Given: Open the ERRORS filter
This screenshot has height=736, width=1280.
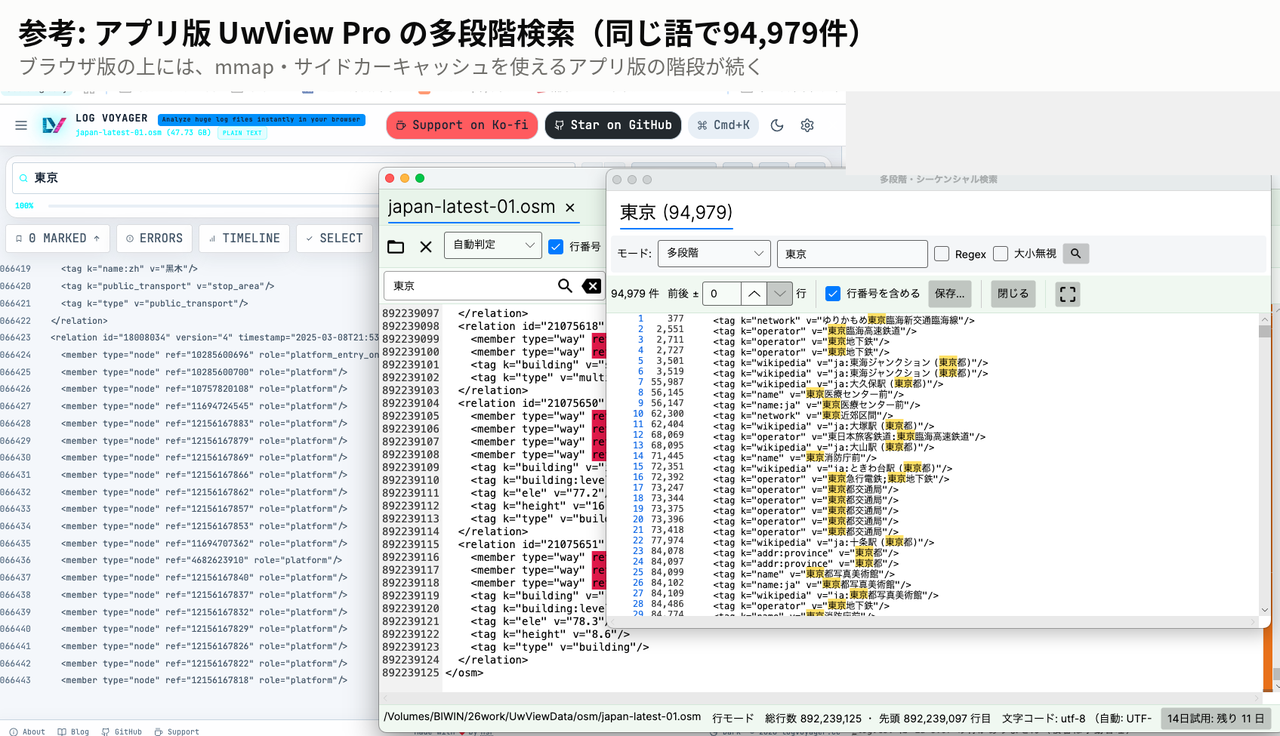Looking at the screenshot, I should (154, 238).
